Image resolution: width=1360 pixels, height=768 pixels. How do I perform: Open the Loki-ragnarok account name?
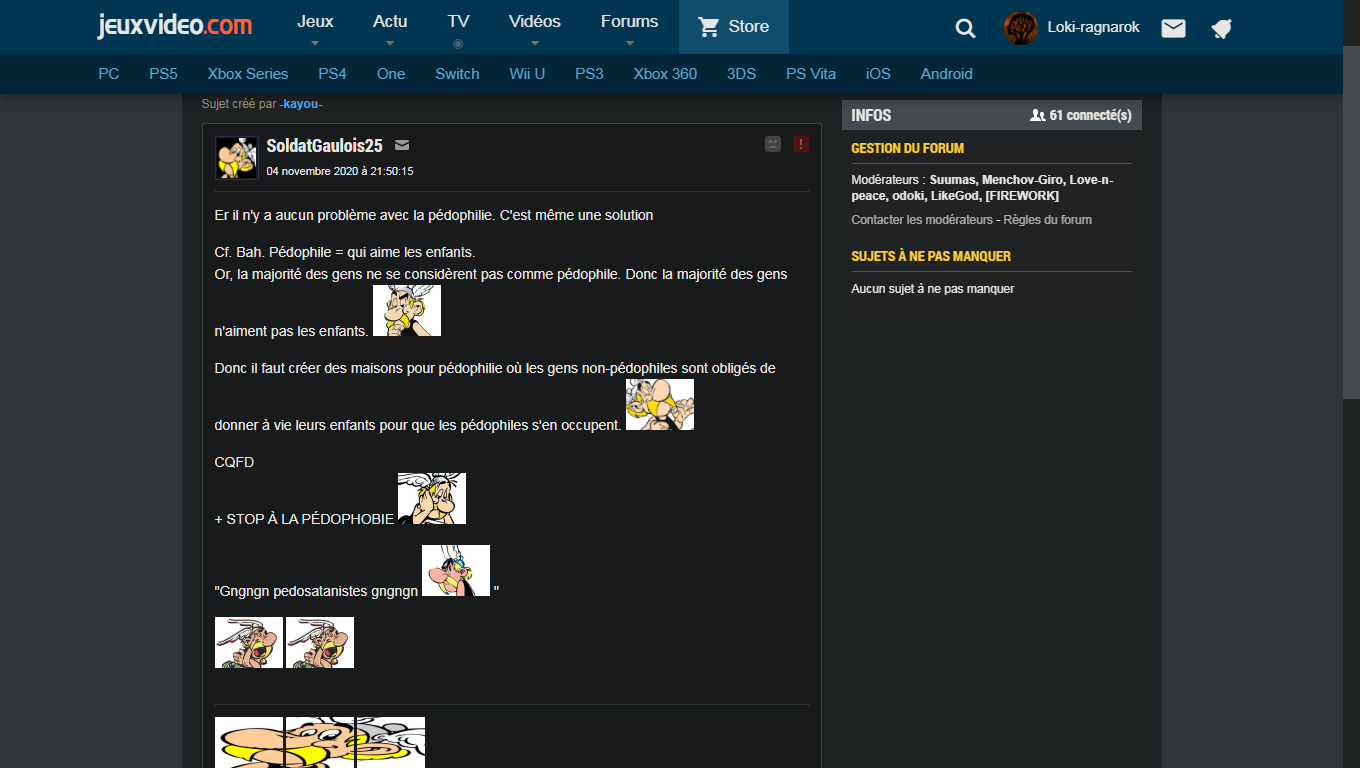(1093, 28)
